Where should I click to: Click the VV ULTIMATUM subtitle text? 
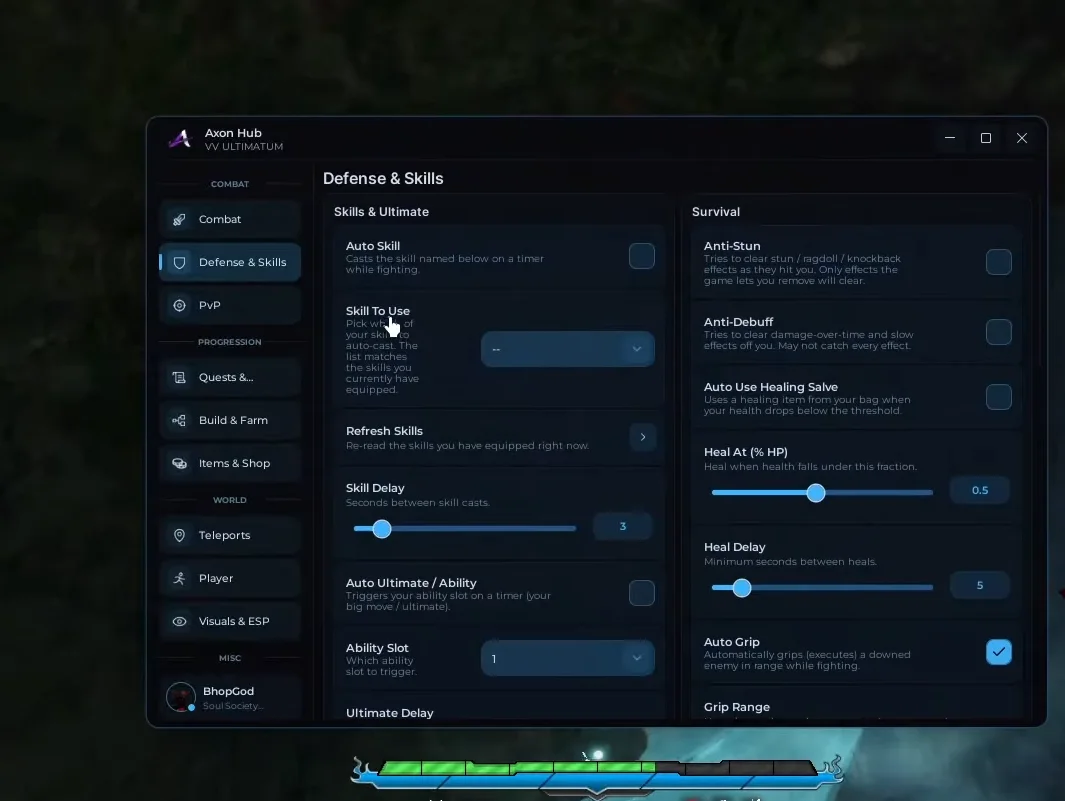point(244,147)
